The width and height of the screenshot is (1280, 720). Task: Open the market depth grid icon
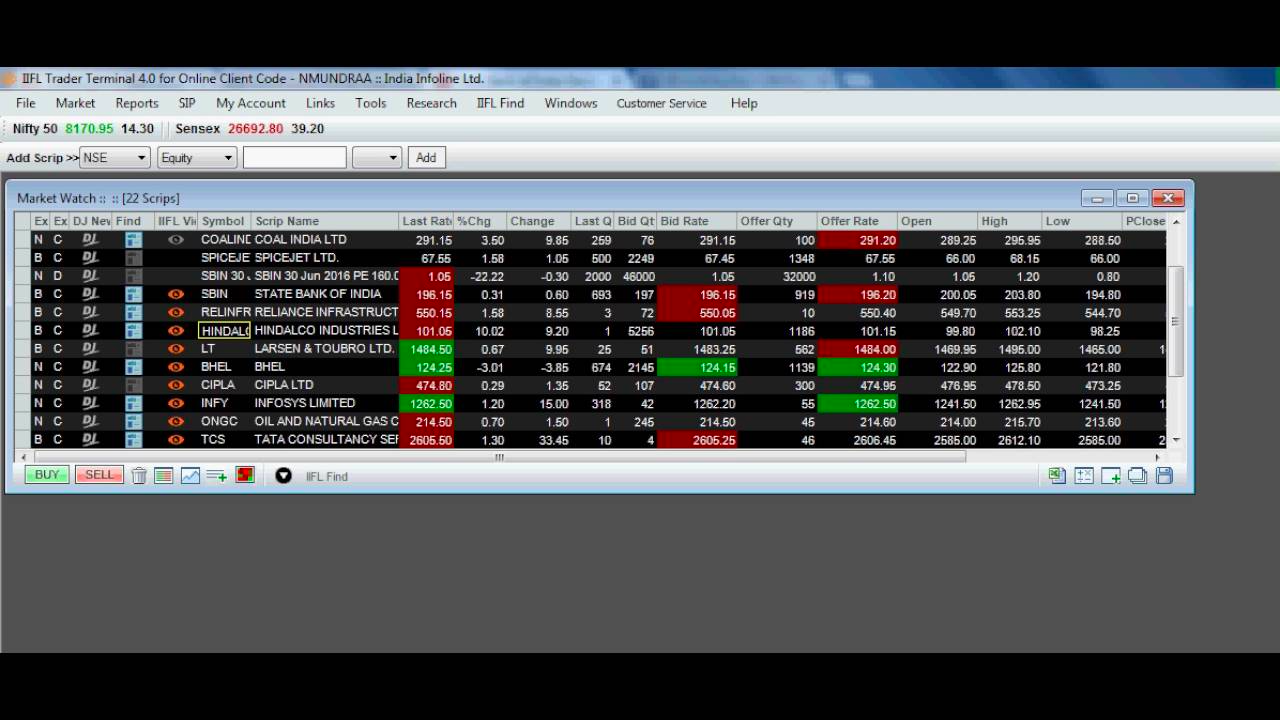coord(164,476)
